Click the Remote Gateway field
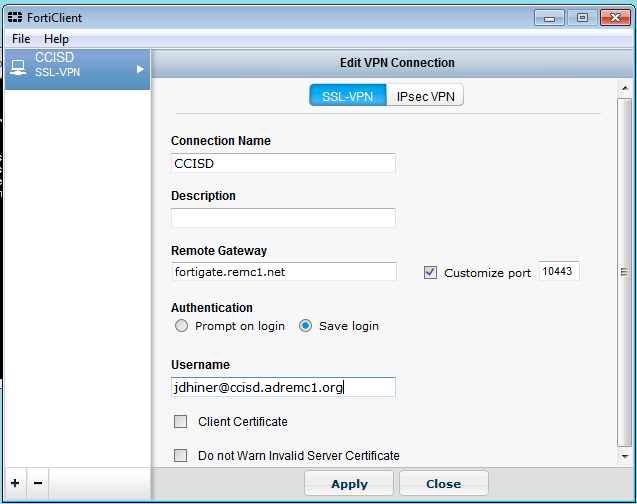The width and height of the screenshot is (637, 504). click(284, 271)
